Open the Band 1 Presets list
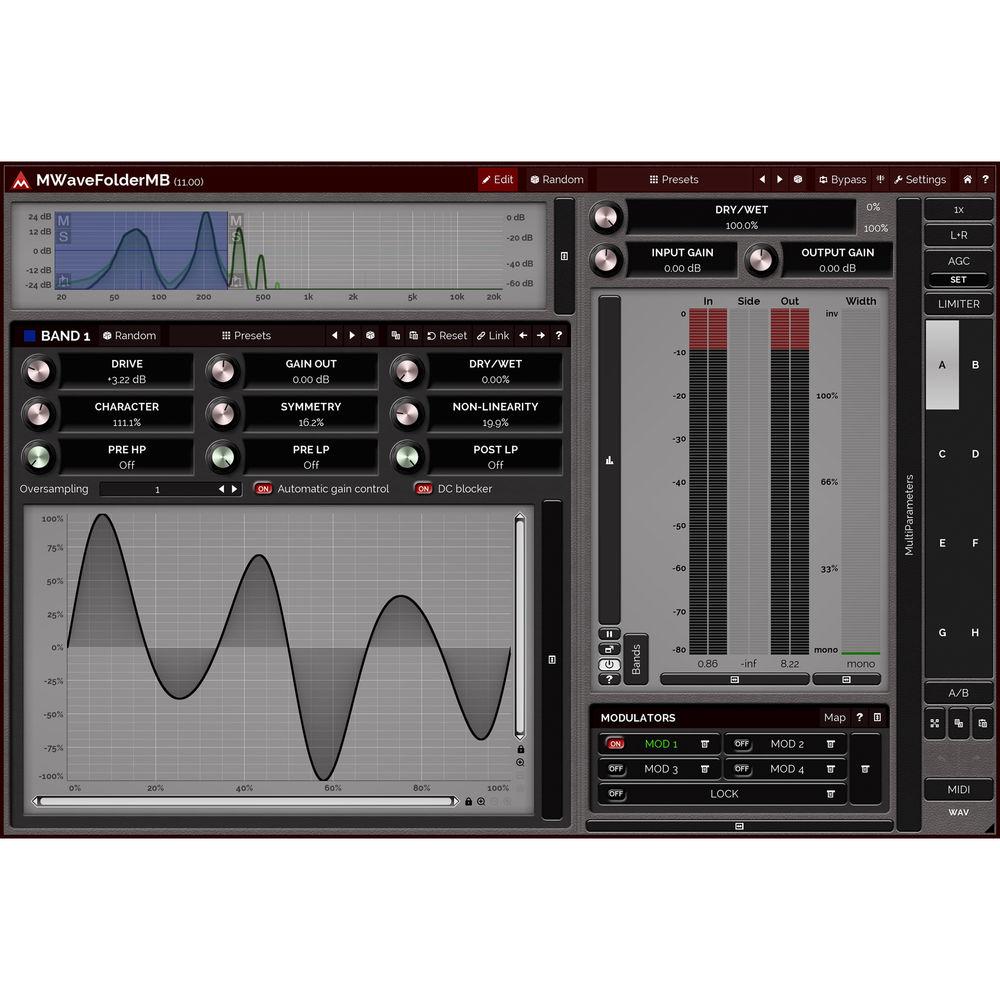Screen dimensions: 1000x1000 [246, 336]
